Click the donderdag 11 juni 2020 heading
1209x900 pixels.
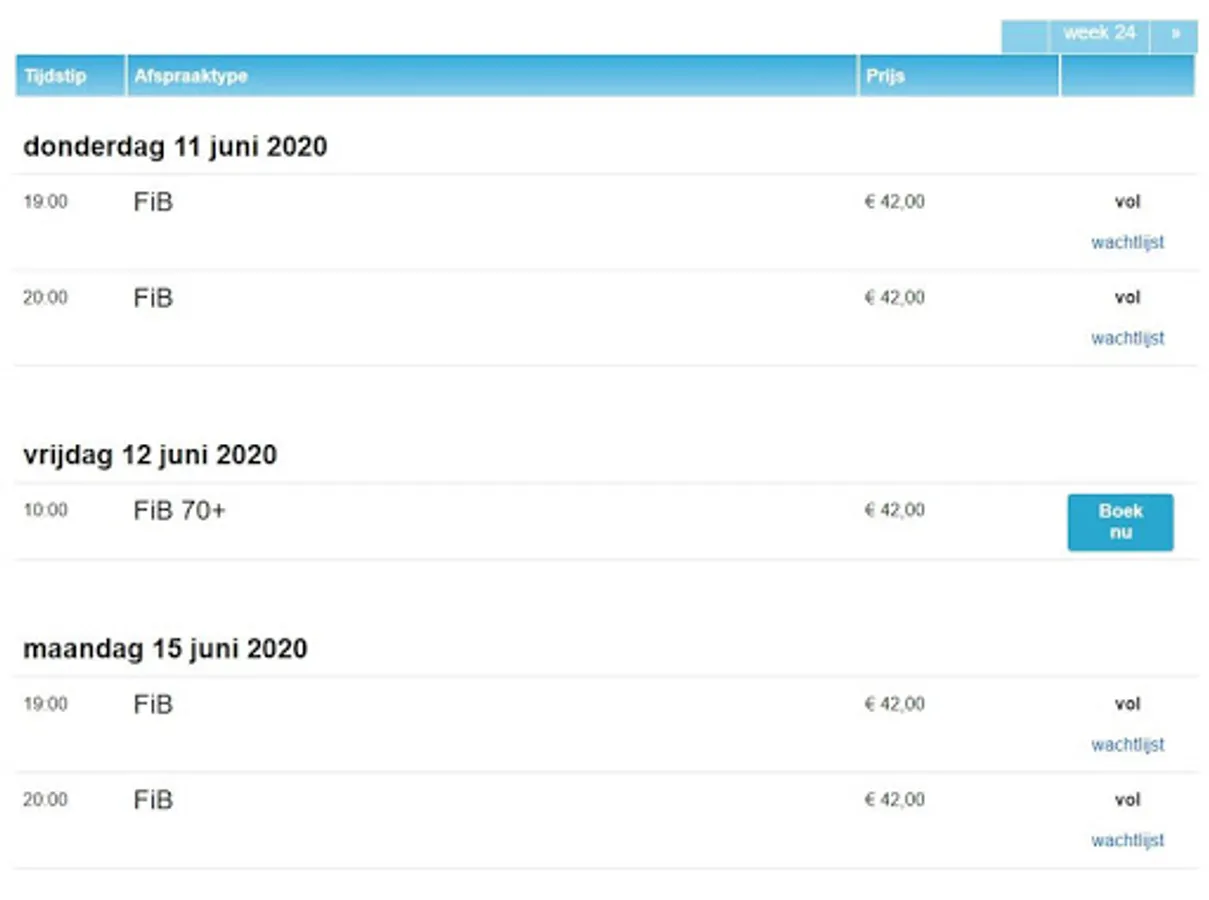(x=175, y=147)
